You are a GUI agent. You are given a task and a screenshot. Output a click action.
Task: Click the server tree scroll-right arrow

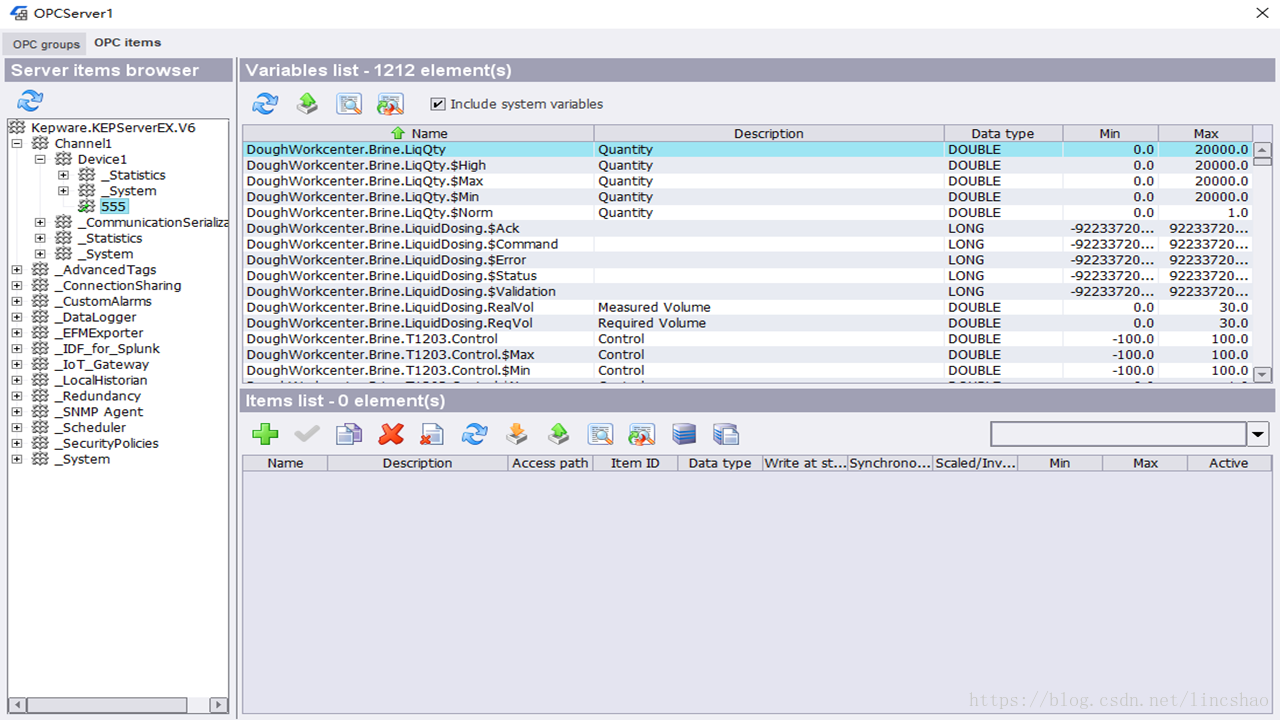(x=220, y=705)
